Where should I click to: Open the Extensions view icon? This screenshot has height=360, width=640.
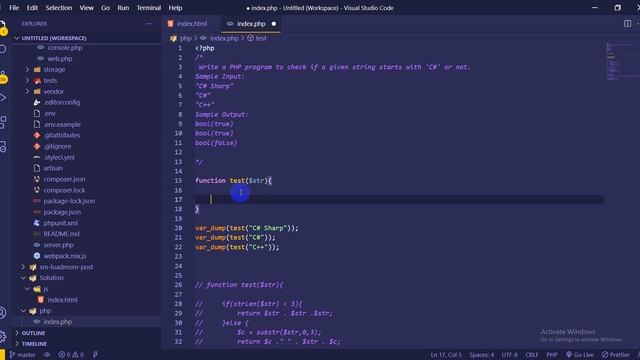click(x=3, y=122)
